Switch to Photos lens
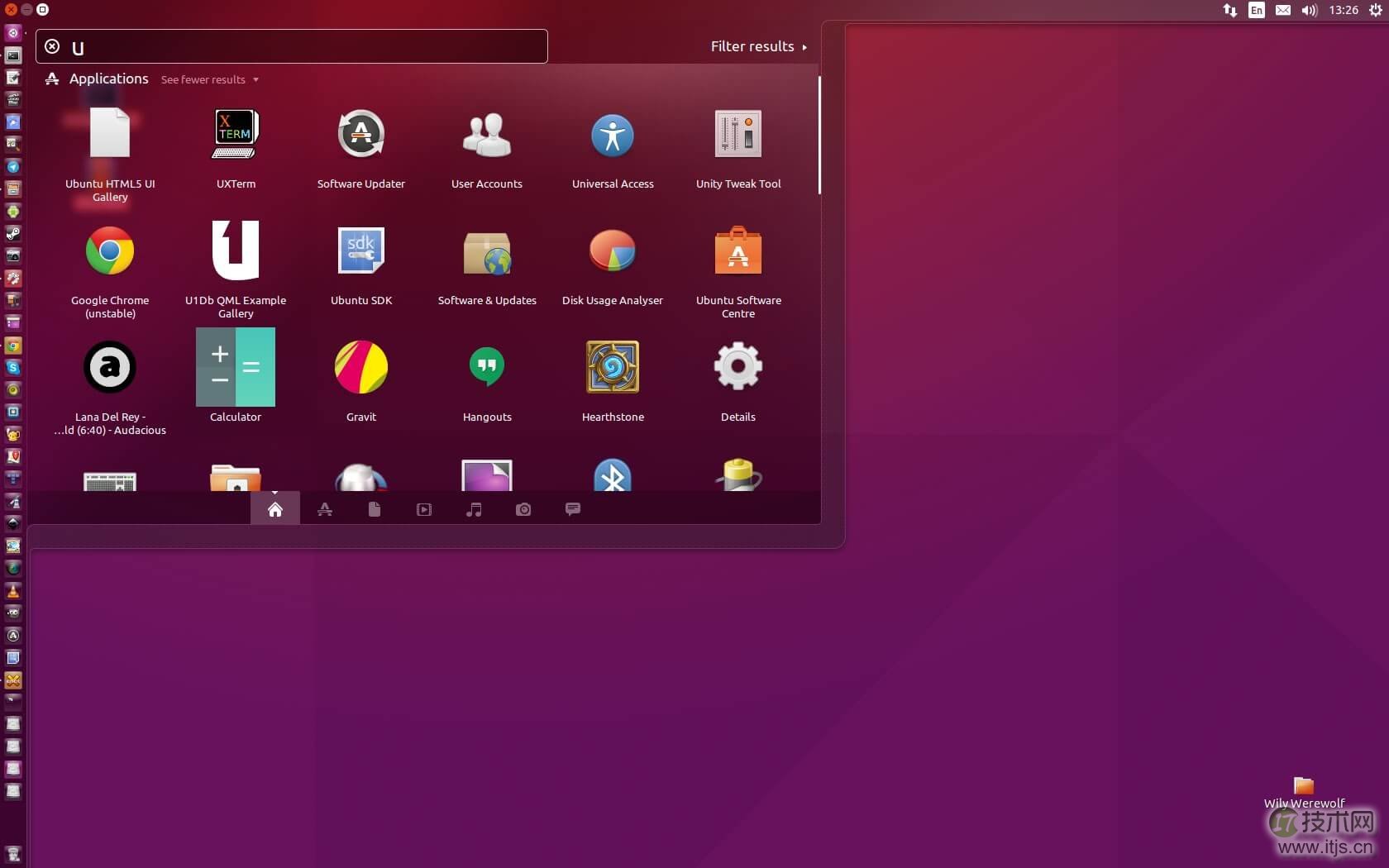 [x=523, y=509]
